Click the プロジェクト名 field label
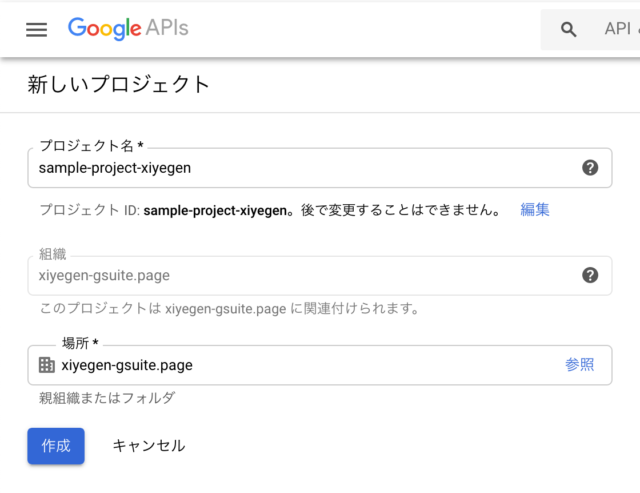 (x=97, y=146)
